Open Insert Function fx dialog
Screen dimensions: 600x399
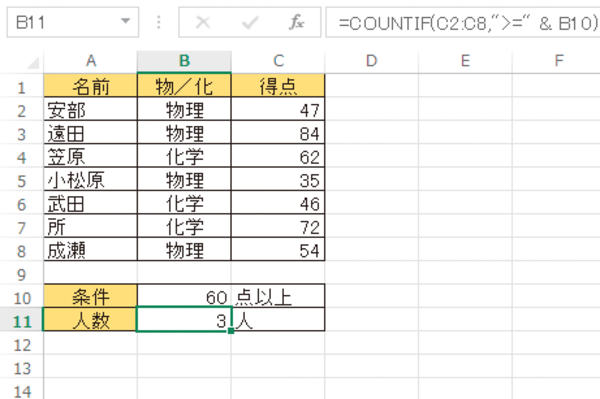coord(297,23)
